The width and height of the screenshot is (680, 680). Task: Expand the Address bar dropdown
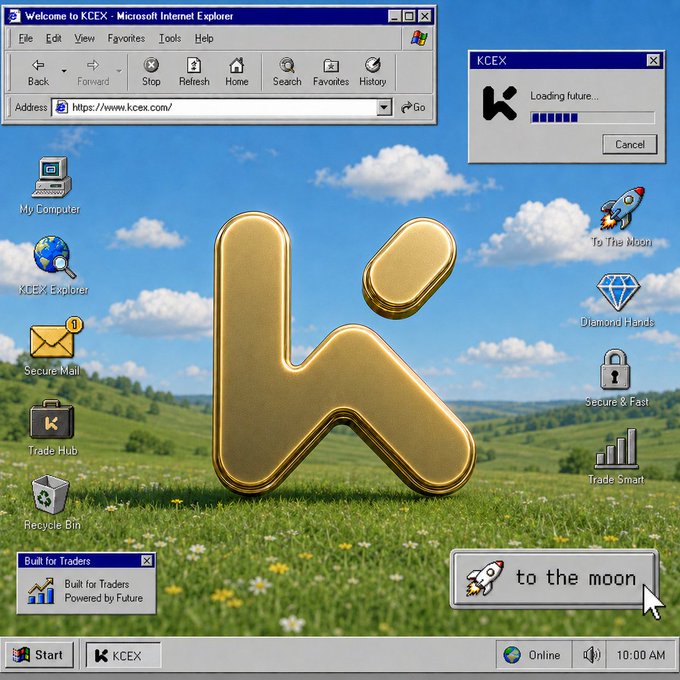(384, 107)
